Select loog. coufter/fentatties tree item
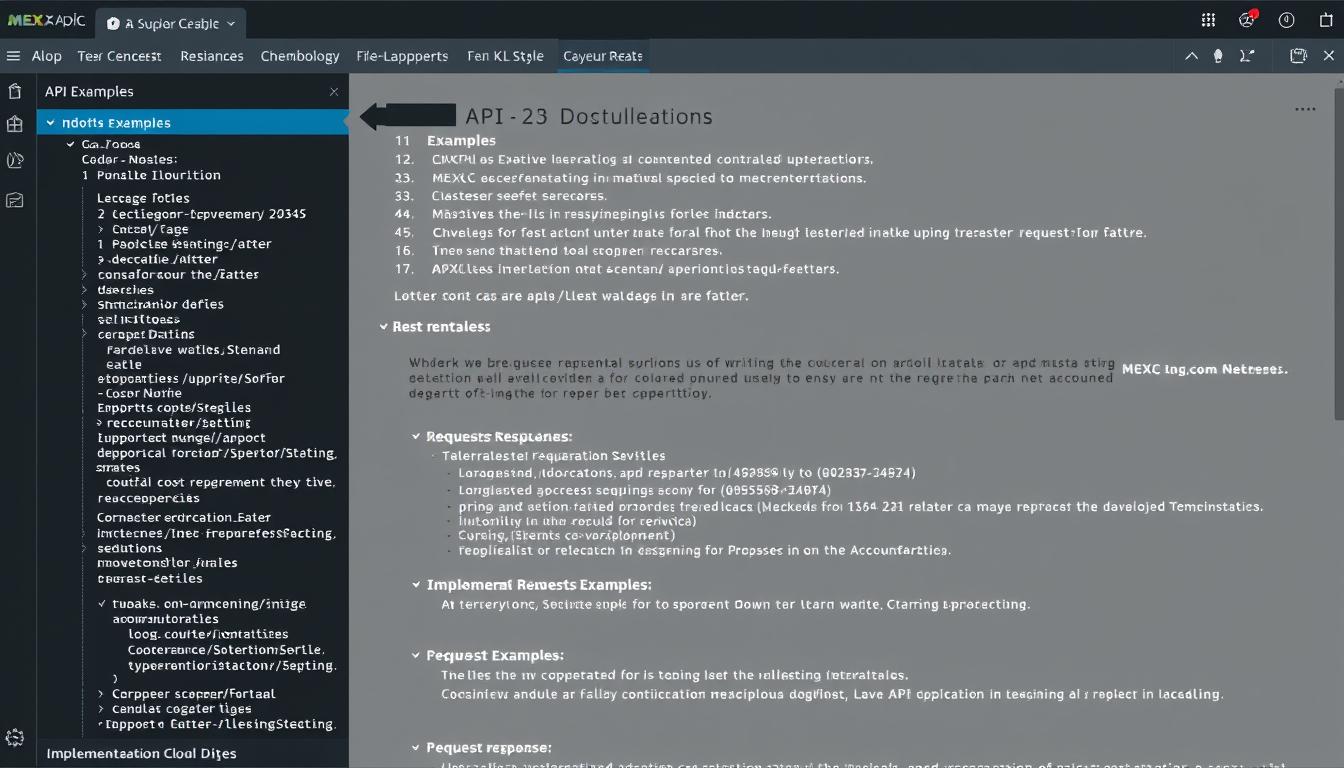This screenshot has width=1344, height=768. [208, 634]
